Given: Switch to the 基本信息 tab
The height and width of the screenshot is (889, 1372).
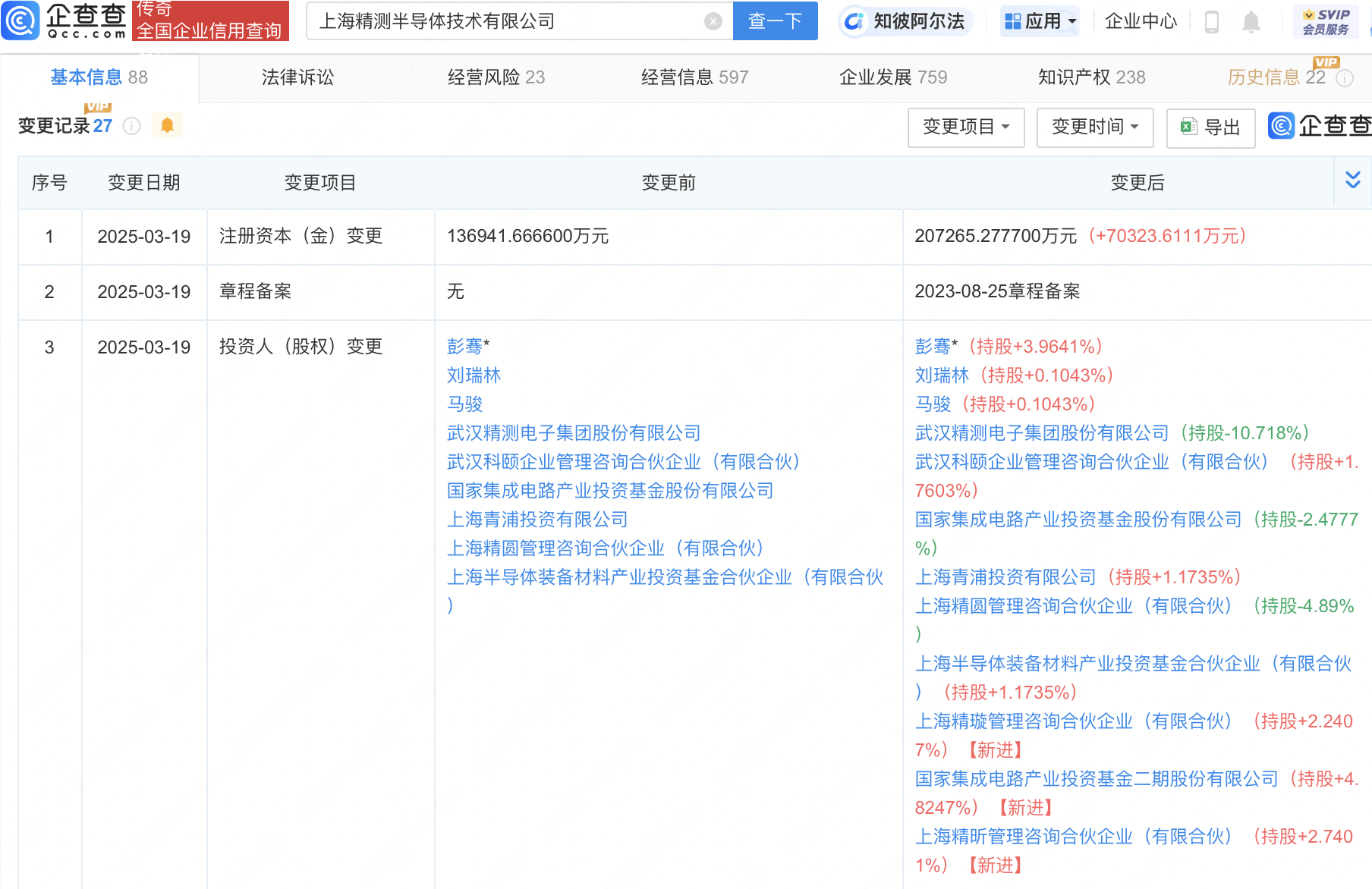Looking at the screenshot, I should coord(99,77).
